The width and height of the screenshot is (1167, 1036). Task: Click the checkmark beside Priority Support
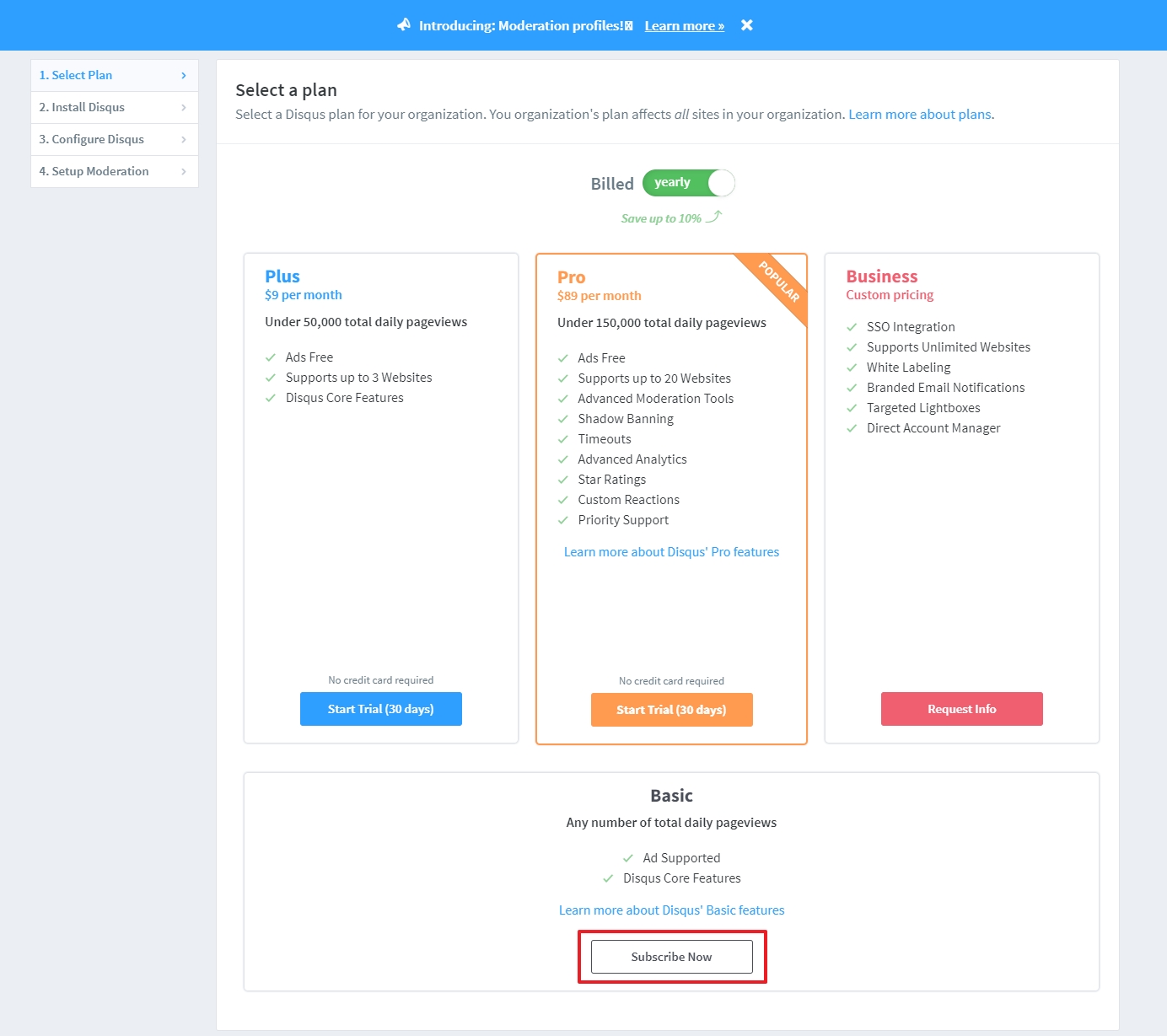coord(563,520)
